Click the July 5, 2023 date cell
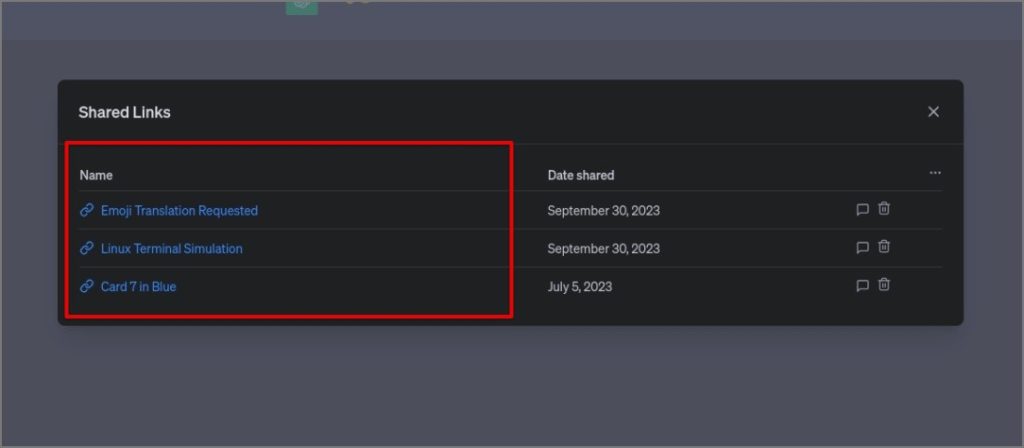The width and height of the screenshot is (1024, 448). pyautogui.click(x=580, y=286)
